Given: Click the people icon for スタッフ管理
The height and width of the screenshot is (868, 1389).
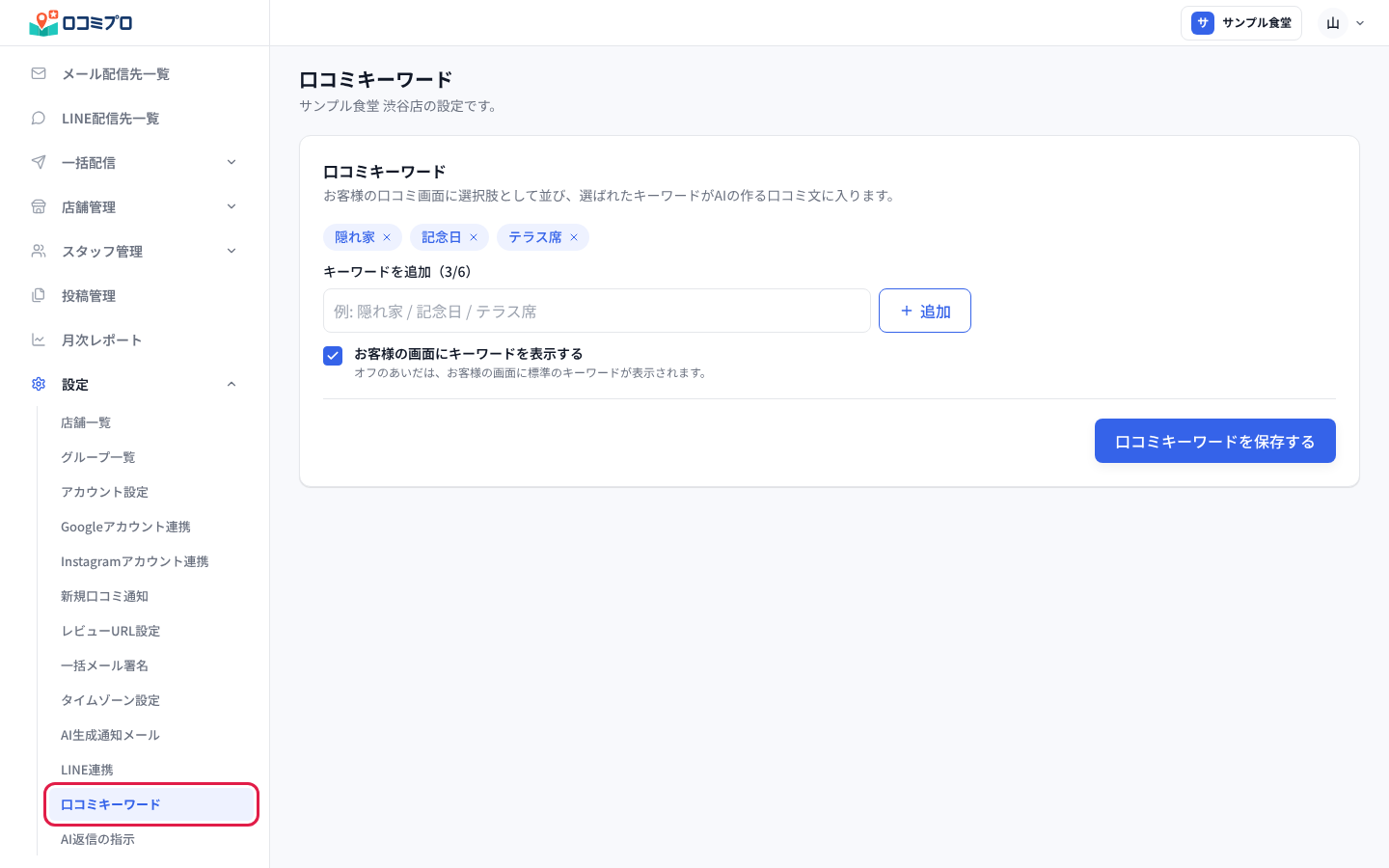Looking at the screenshot, I should pos(39,251).
